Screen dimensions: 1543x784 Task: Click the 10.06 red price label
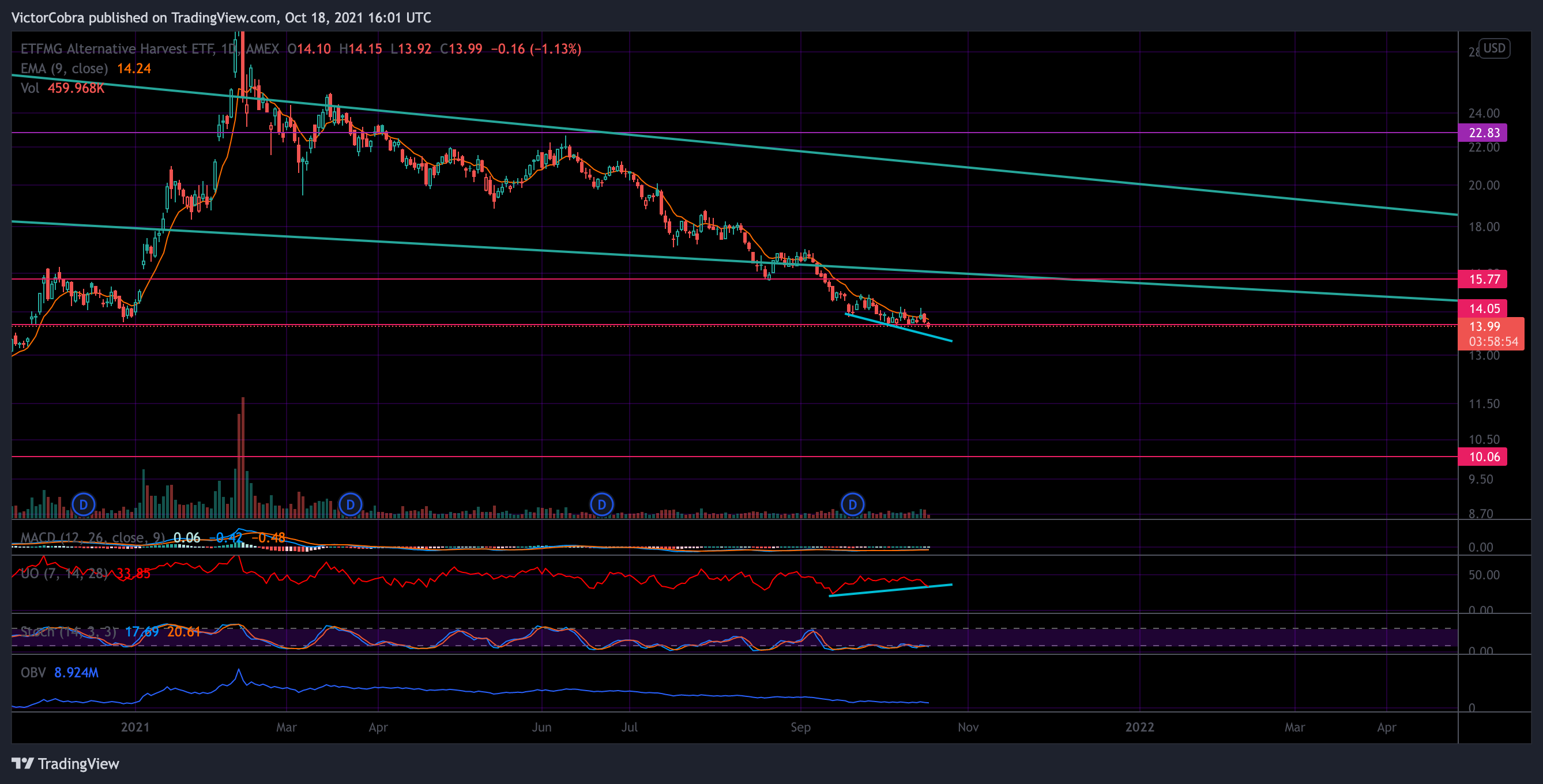click(1482, 457)
